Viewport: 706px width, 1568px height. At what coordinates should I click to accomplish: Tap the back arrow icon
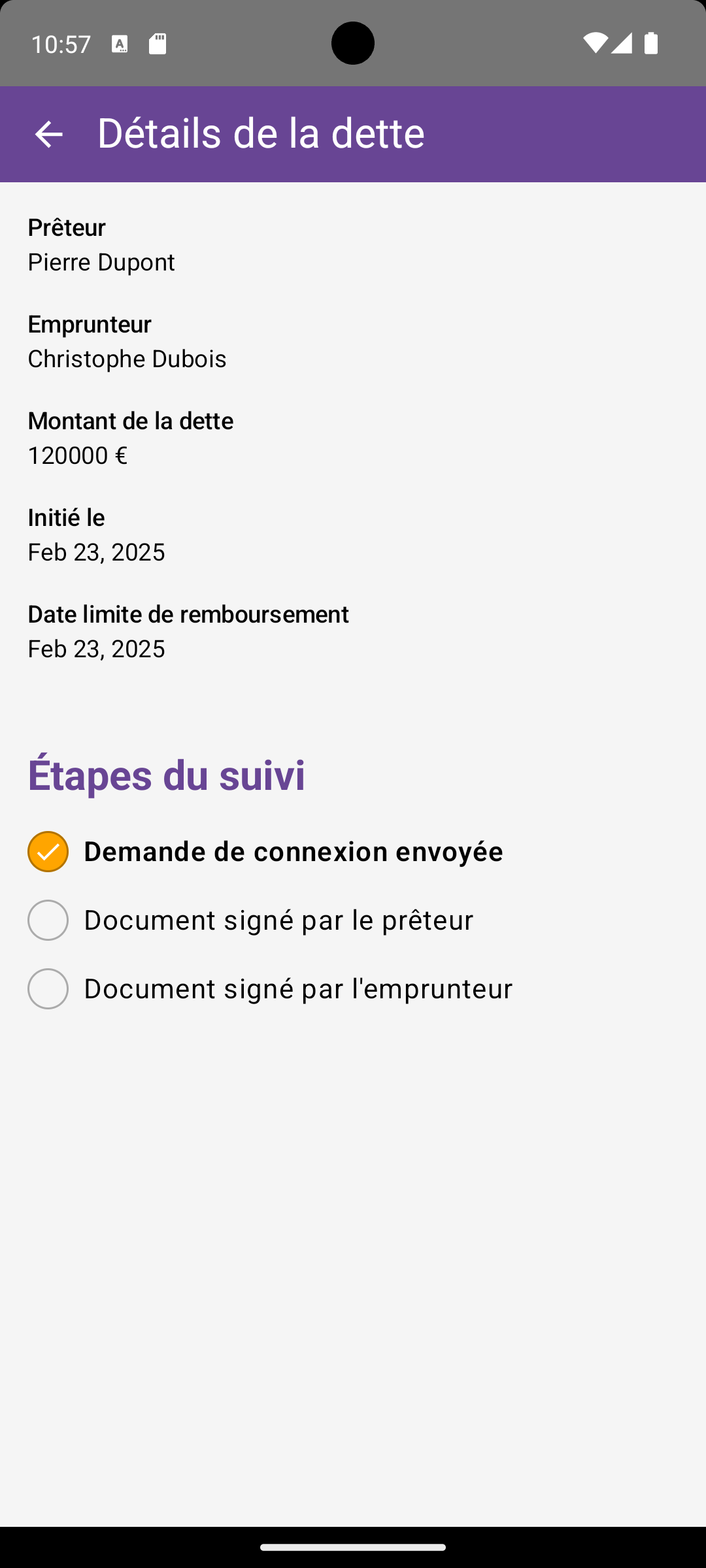tap(48, 135)
